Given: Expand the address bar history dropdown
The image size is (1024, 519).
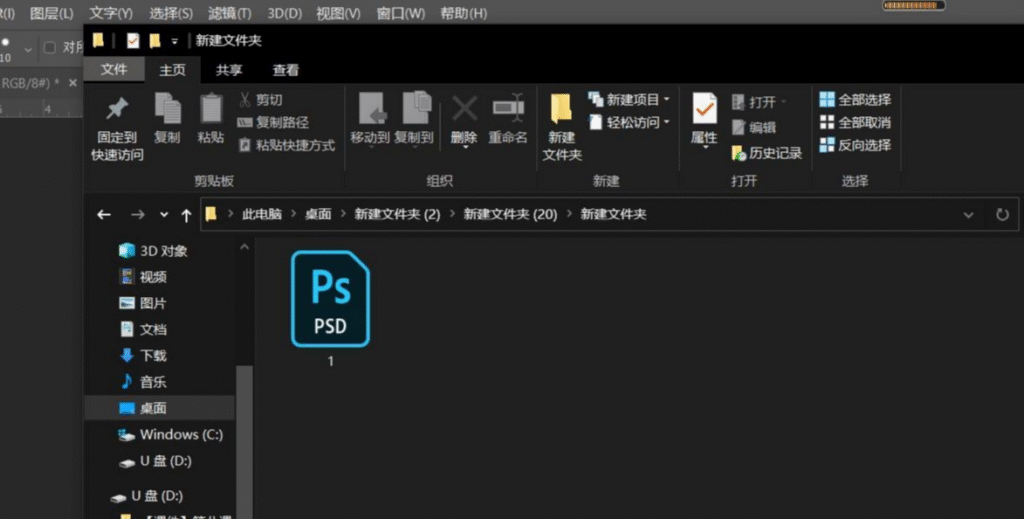Looking at the screenshot, I should click(x=968, y=215).
